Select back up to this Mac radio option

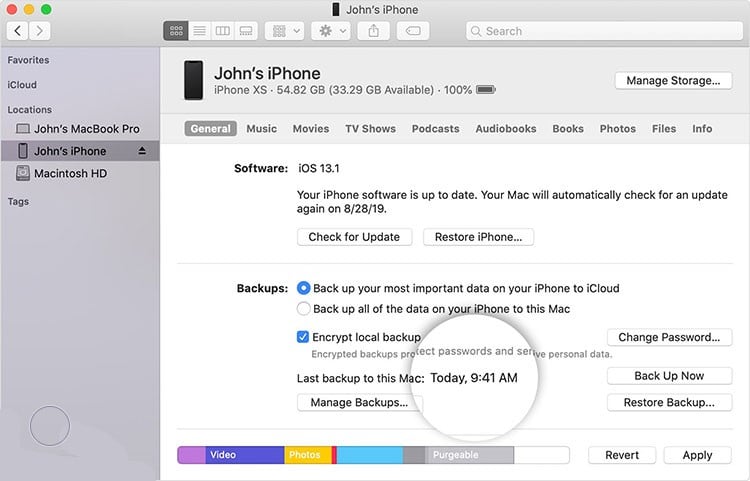(x=303, y=308)
